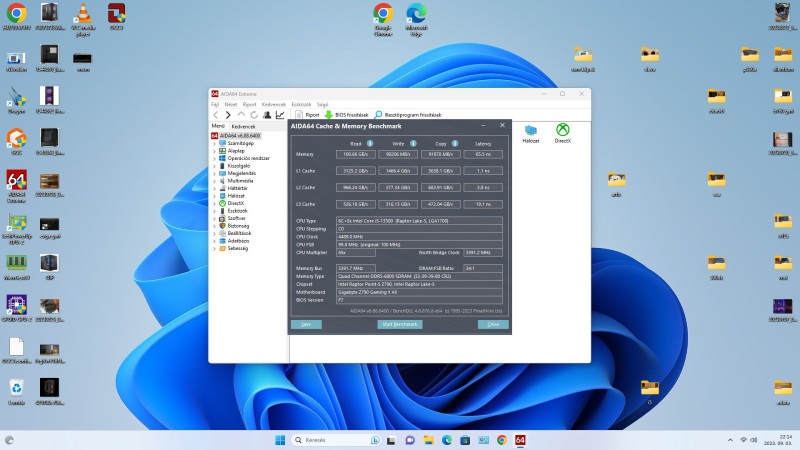Expand the Megjelenítés tree node

tap(214, 173)
